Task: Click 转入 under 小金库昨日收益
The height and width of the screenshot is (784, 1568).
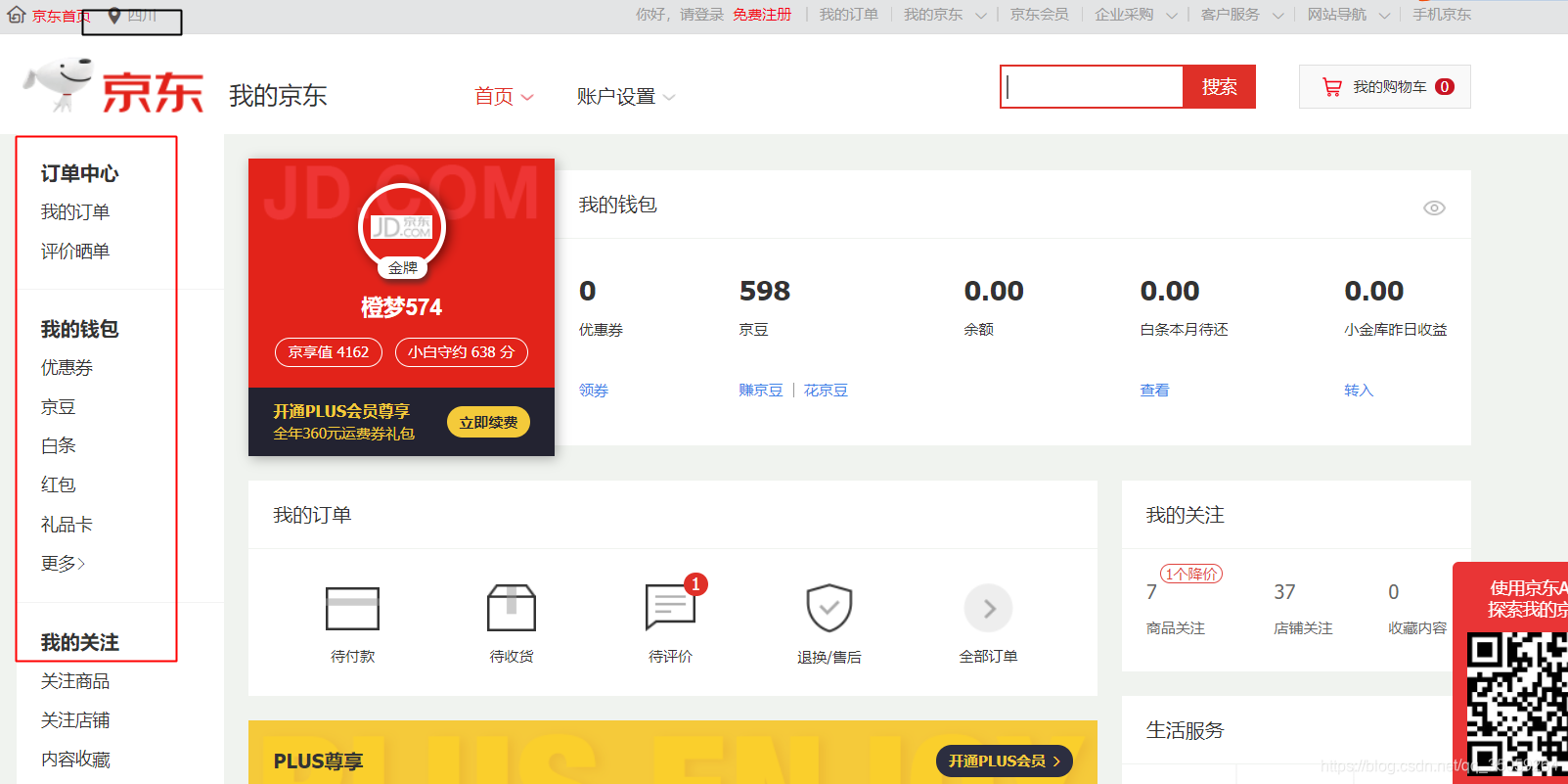Action: [x=1359, y=391]
